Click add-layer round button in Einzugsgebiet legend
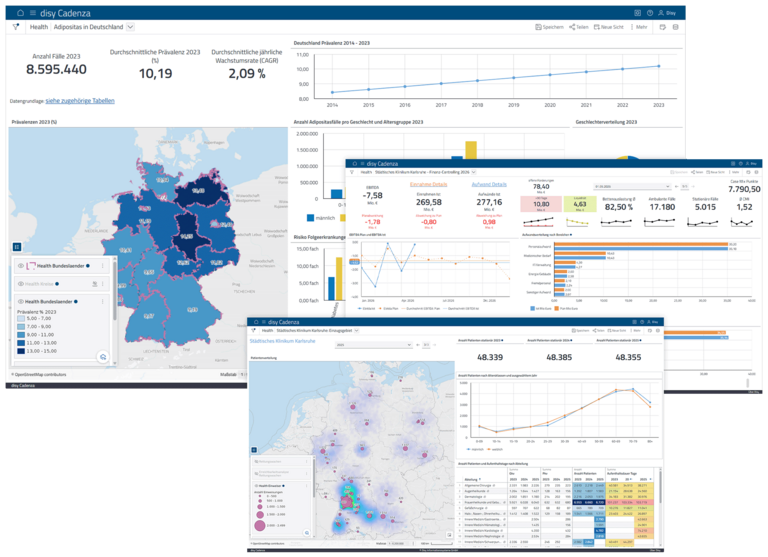768x557 pixels. point(307,533)
